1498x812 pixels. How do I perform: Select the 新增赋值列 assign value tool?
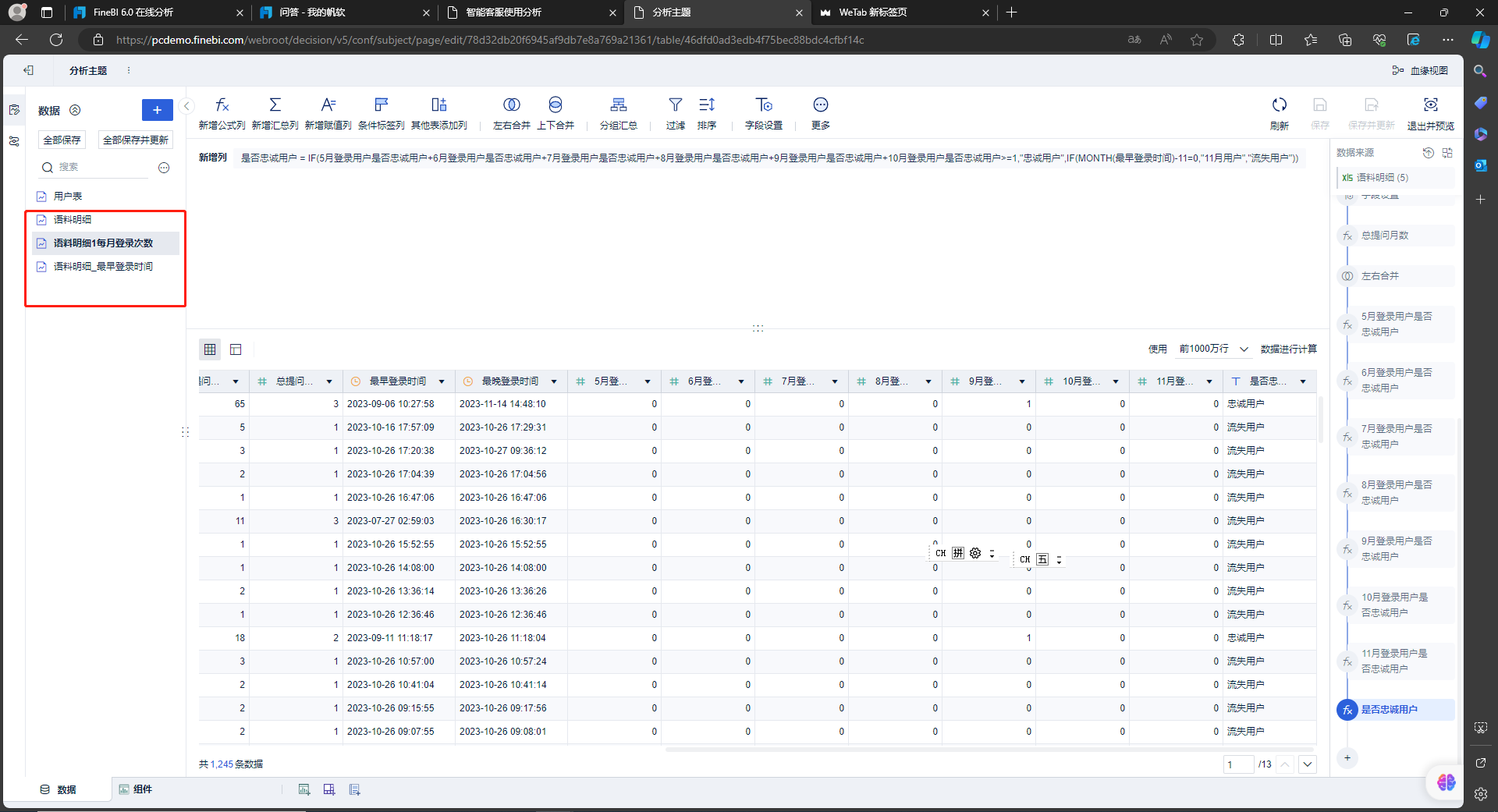pos(328,113)
